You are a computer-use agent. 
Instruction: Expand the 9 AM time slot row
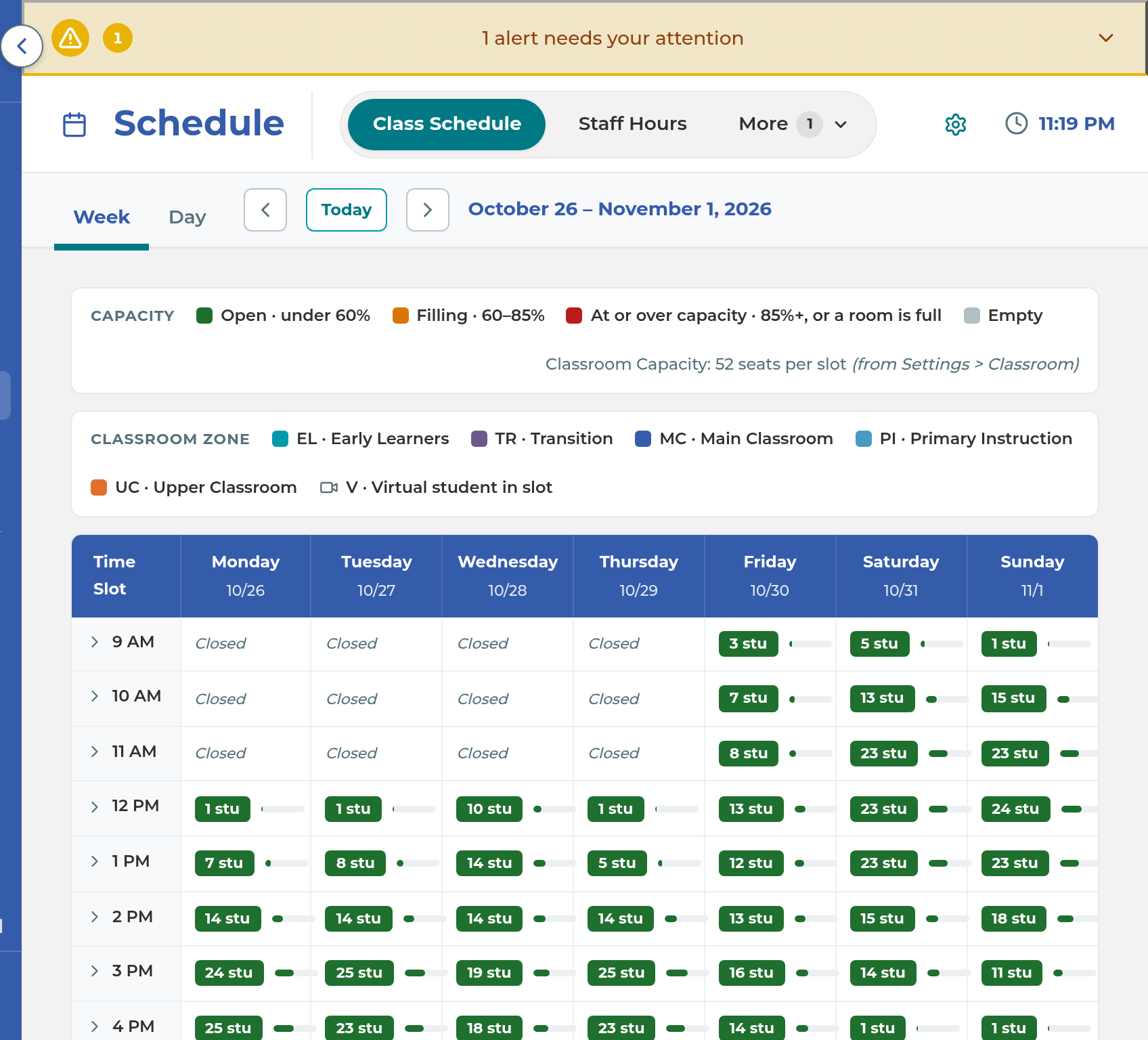coord(95,642)
